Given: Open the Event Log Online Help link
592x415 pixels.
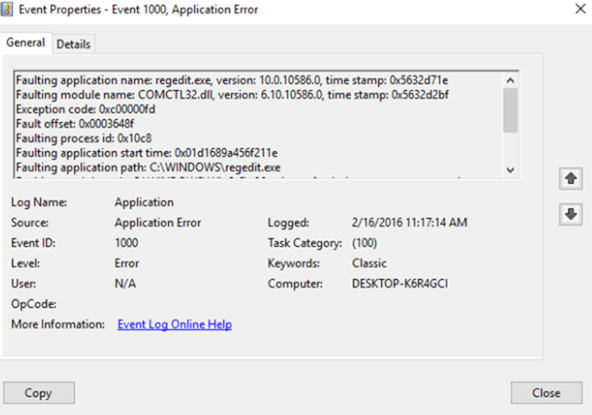Looking at the screenshot, I should (174, 324).
